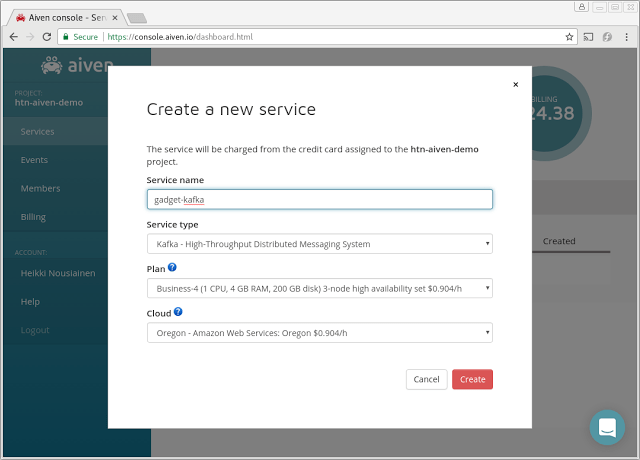The image size is (640, 460).
Task: Click the browser address bar URL
Action: 180,37
